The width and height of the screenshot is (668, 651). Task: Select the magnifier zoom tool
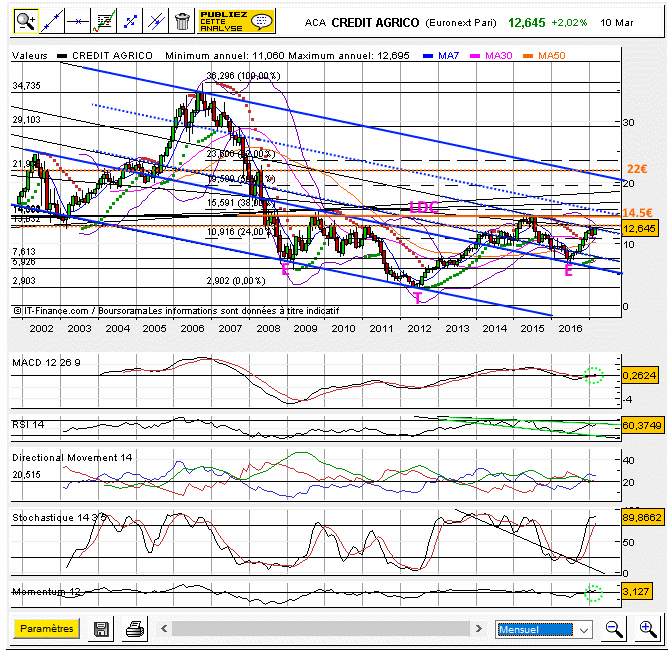click(x=26, y=21)
